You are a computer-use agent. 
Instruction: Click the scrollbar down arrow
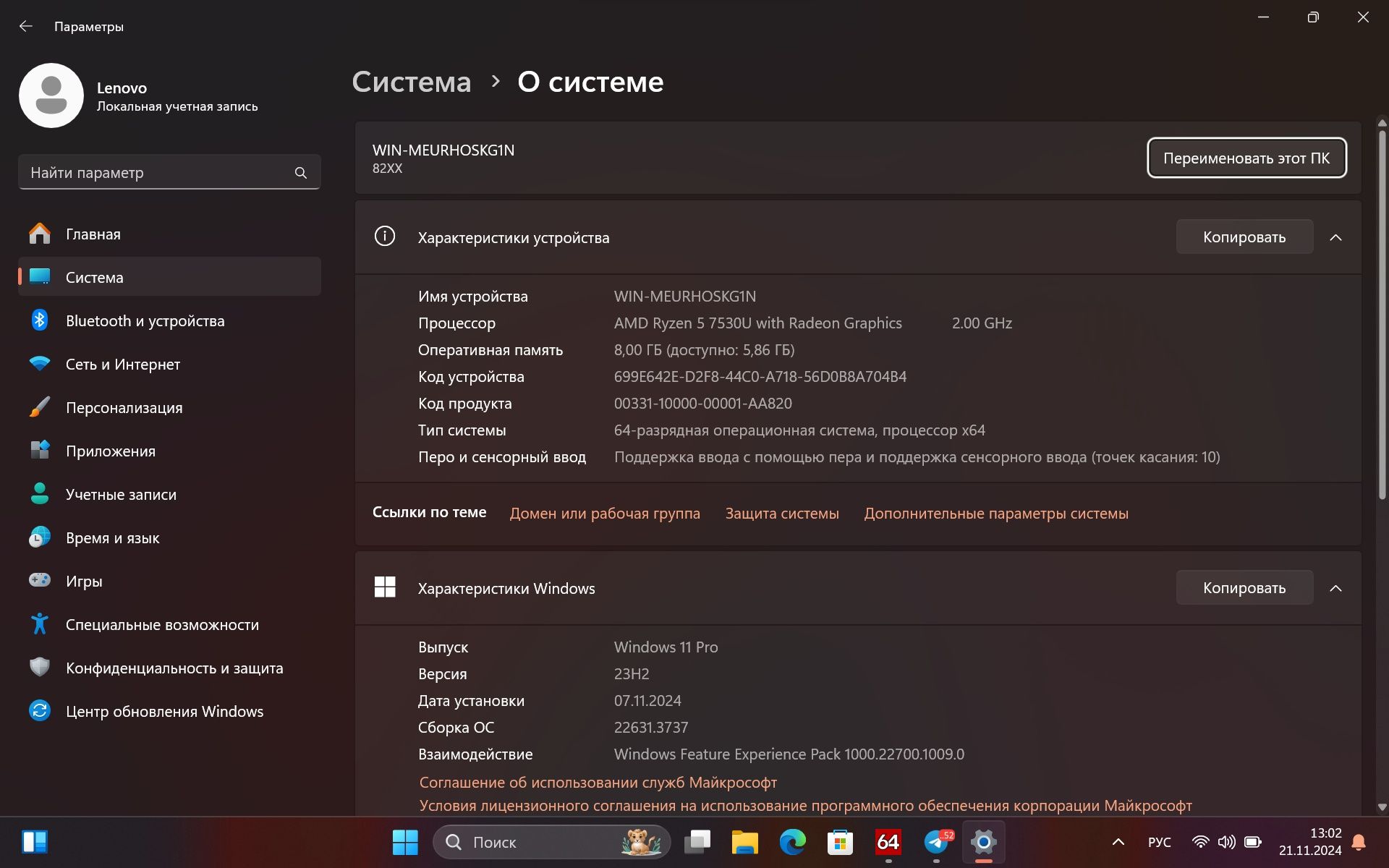pos(1382,807)
